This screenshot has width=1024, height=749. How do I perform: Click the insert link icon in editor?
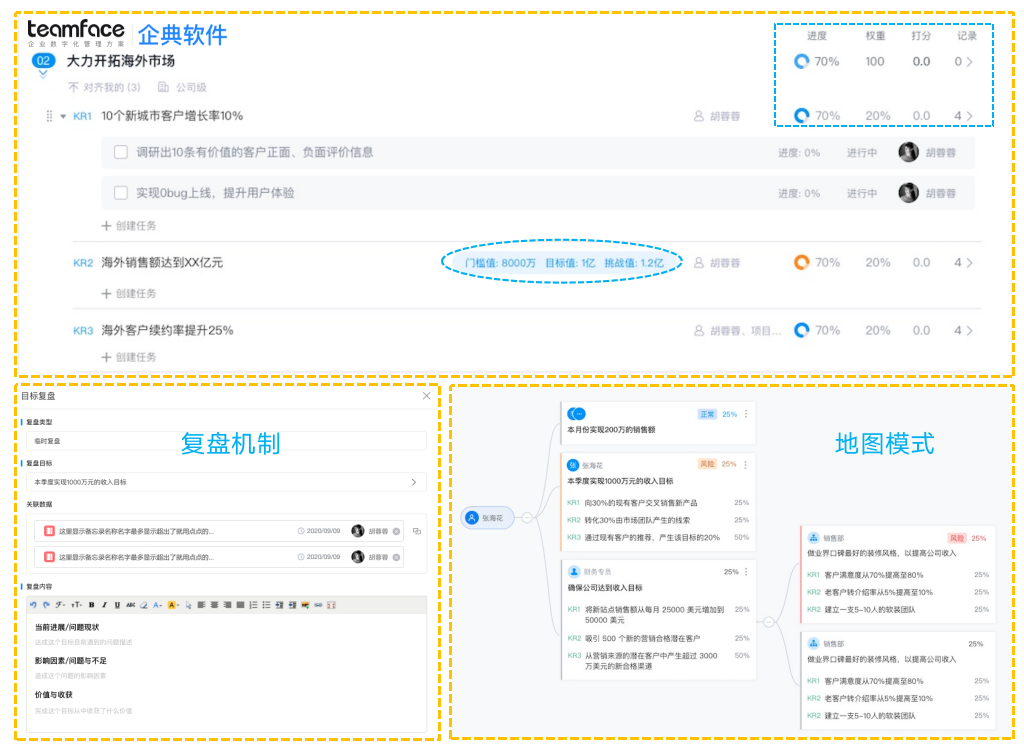coord(318,605)
